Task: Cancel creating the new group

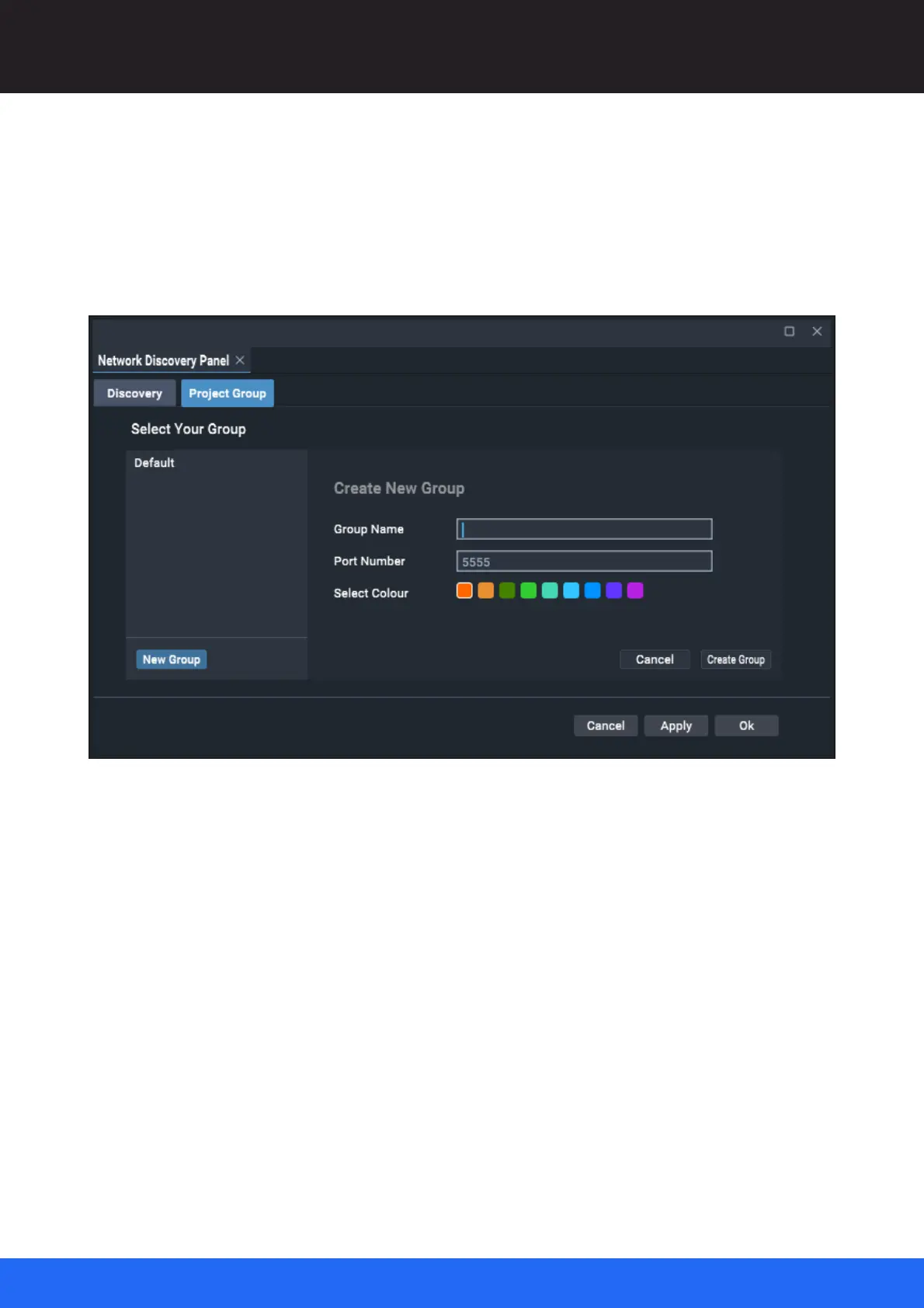Action: [655, 659]
